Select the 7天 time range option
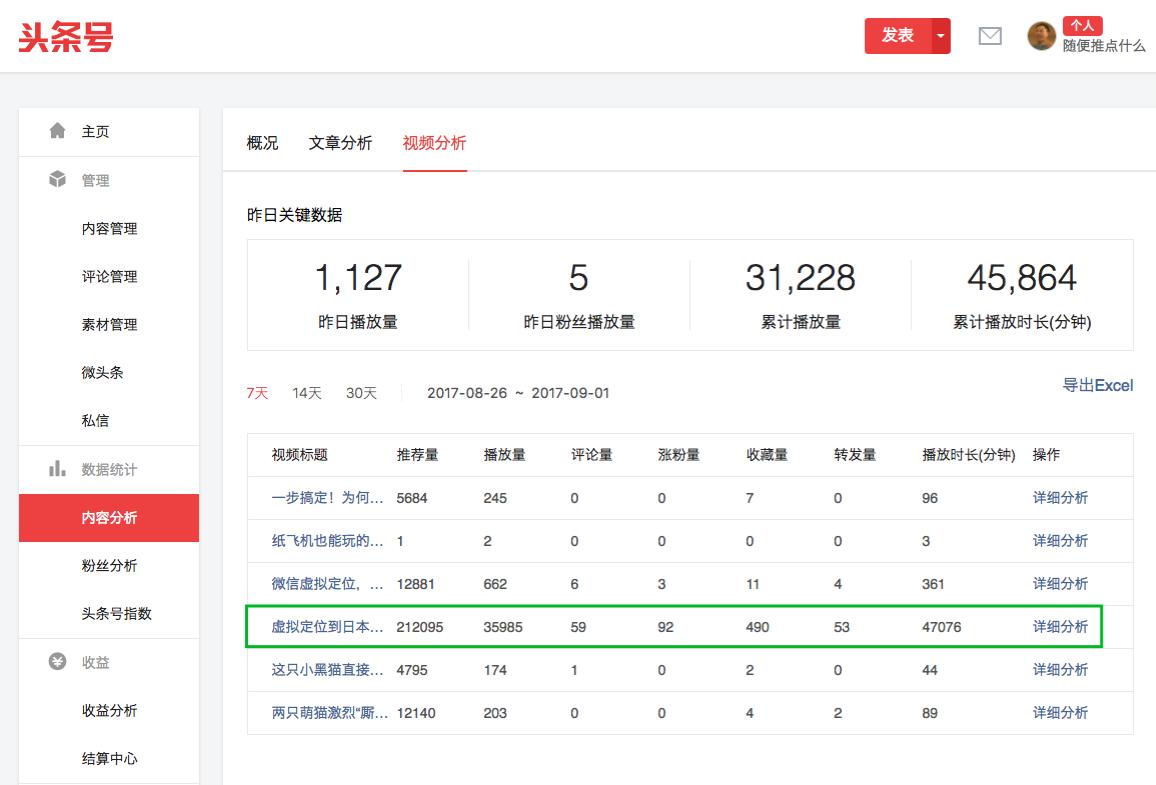 (x=258, y=394)
